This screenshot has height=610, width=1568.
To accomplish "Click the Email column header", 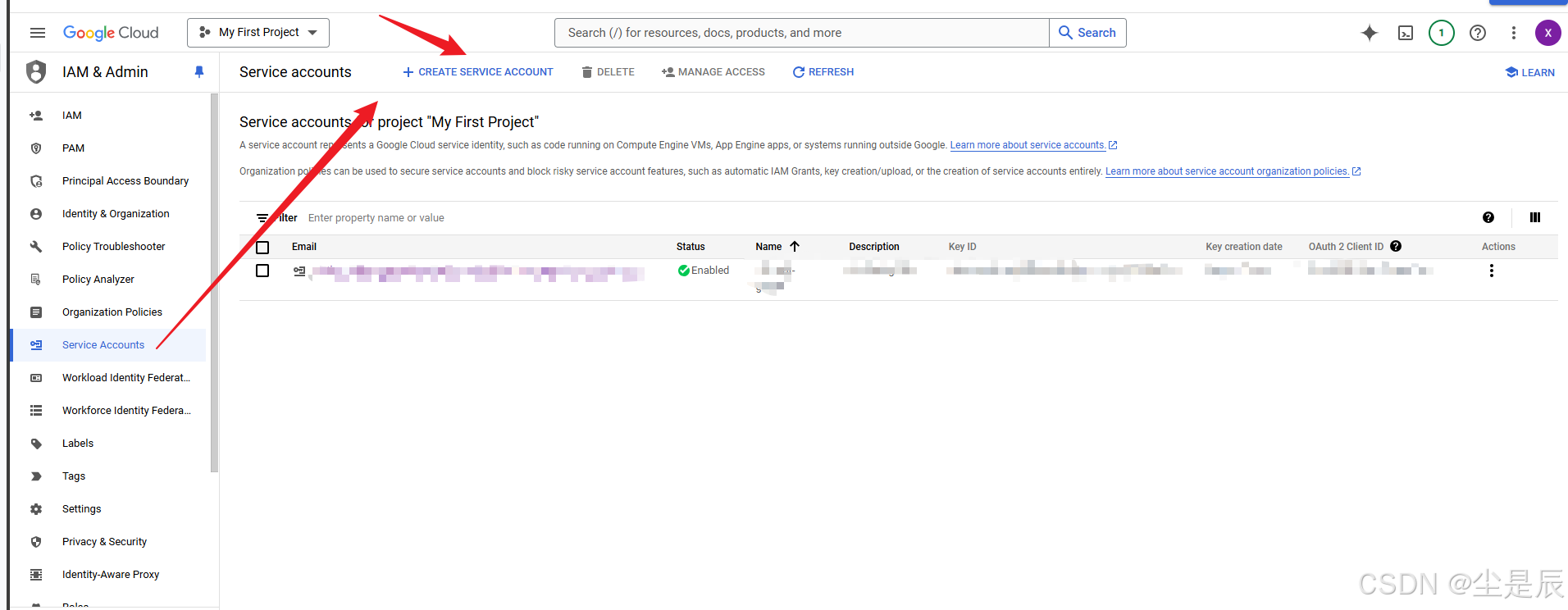I will (x=304, y=247).
